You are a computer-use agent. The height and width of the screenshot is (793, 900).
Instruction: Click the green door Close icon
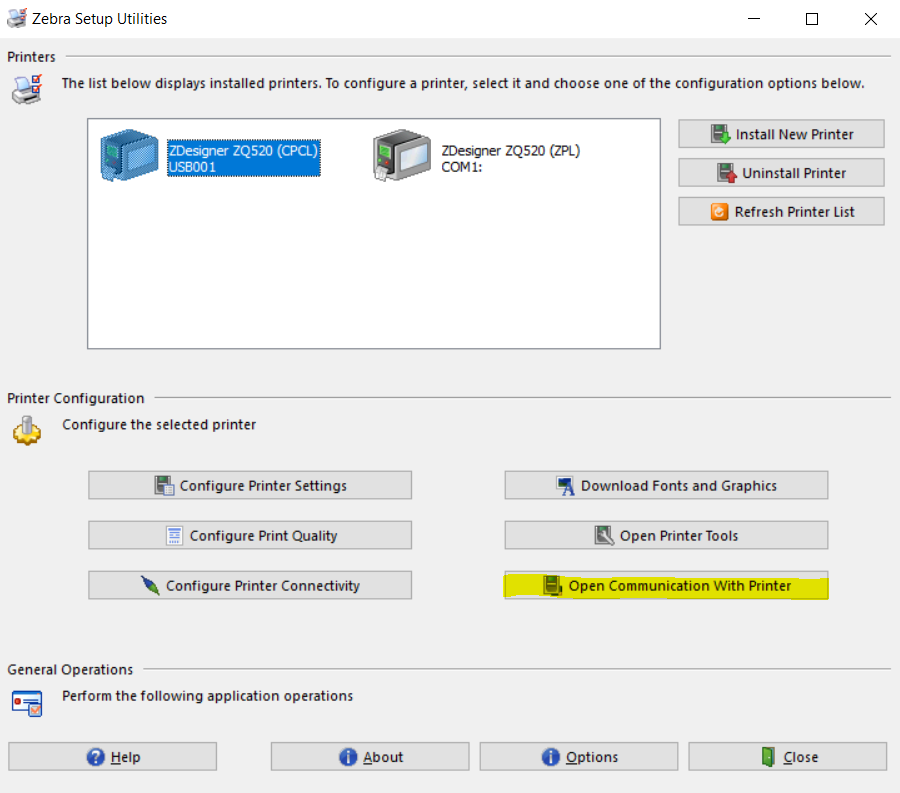[x=768, y=757]
